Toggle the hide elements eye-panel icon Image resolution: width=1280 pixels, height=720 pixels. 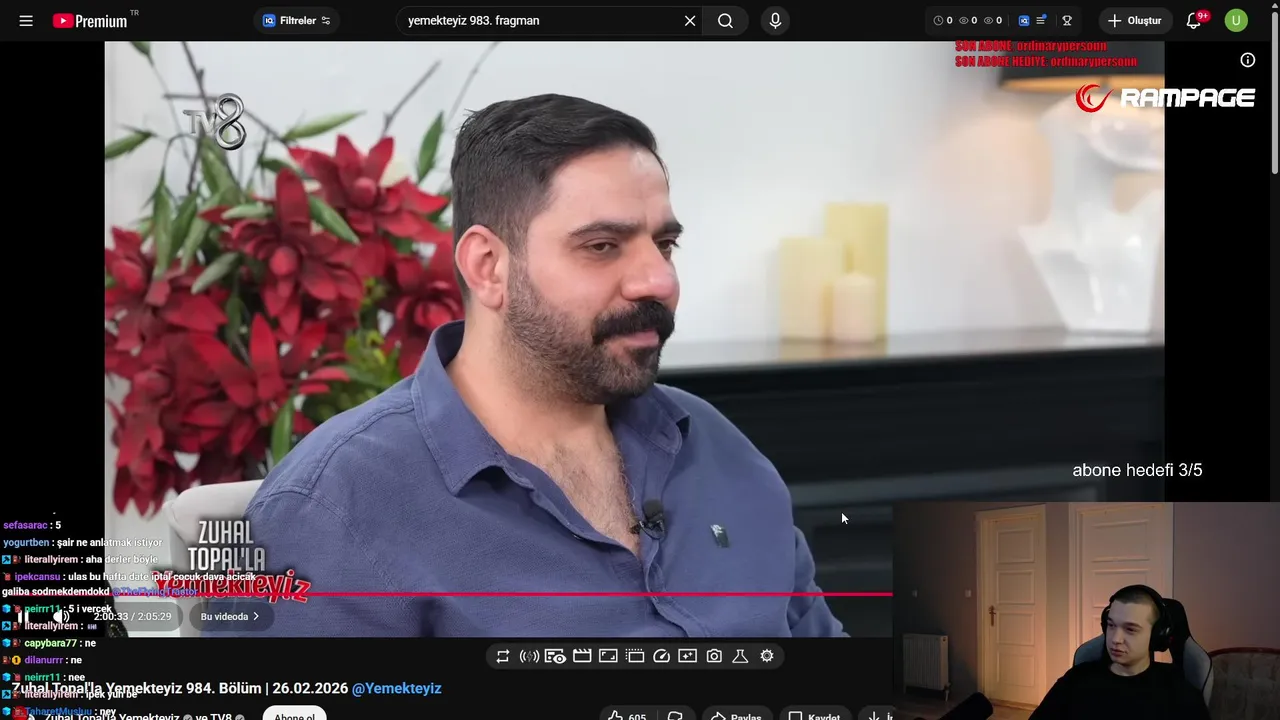pos(556,656)
